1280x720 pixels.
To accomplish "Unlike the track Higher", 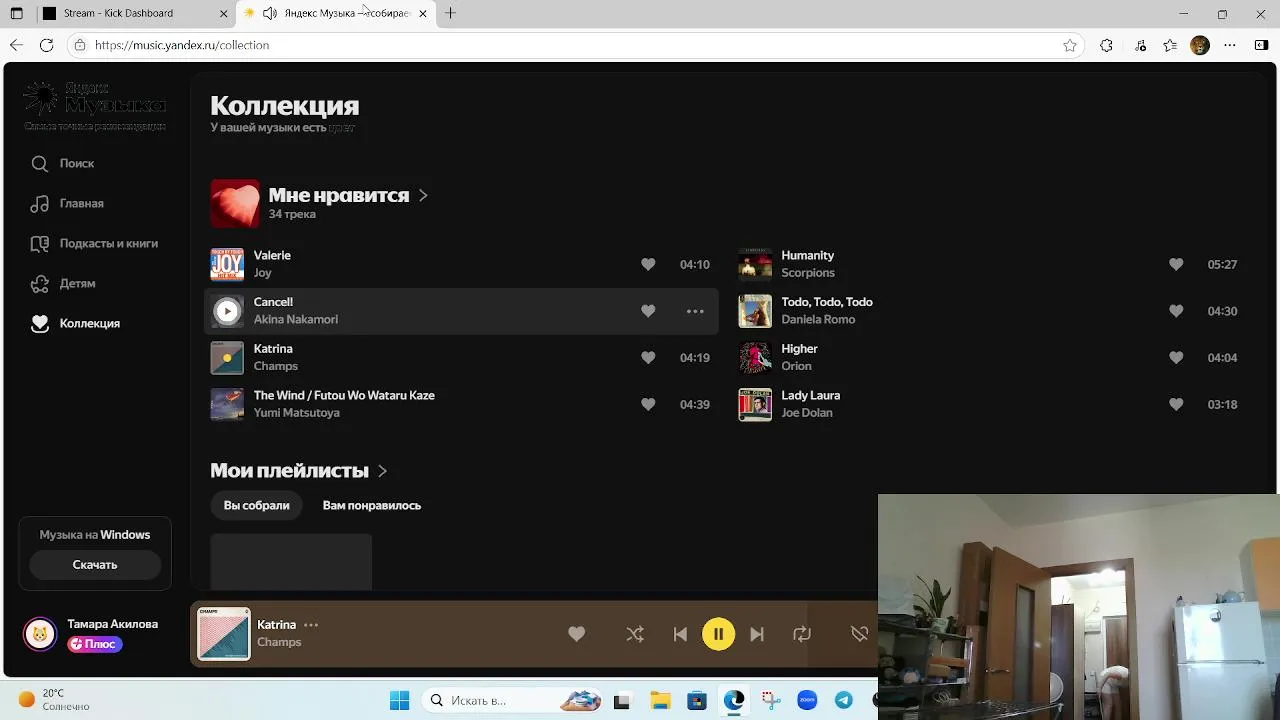I will pyautogui.click(x=1176, y=357).
